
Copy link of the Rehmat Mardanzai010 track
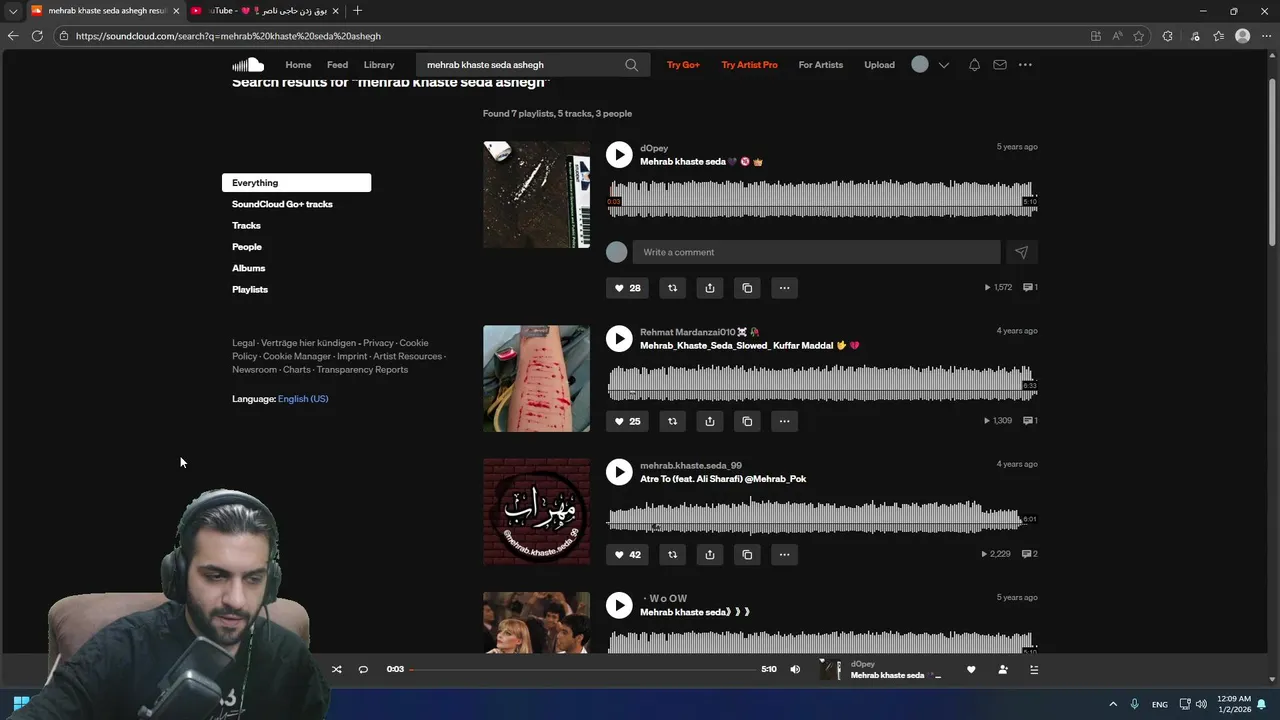tap(747, 421)
